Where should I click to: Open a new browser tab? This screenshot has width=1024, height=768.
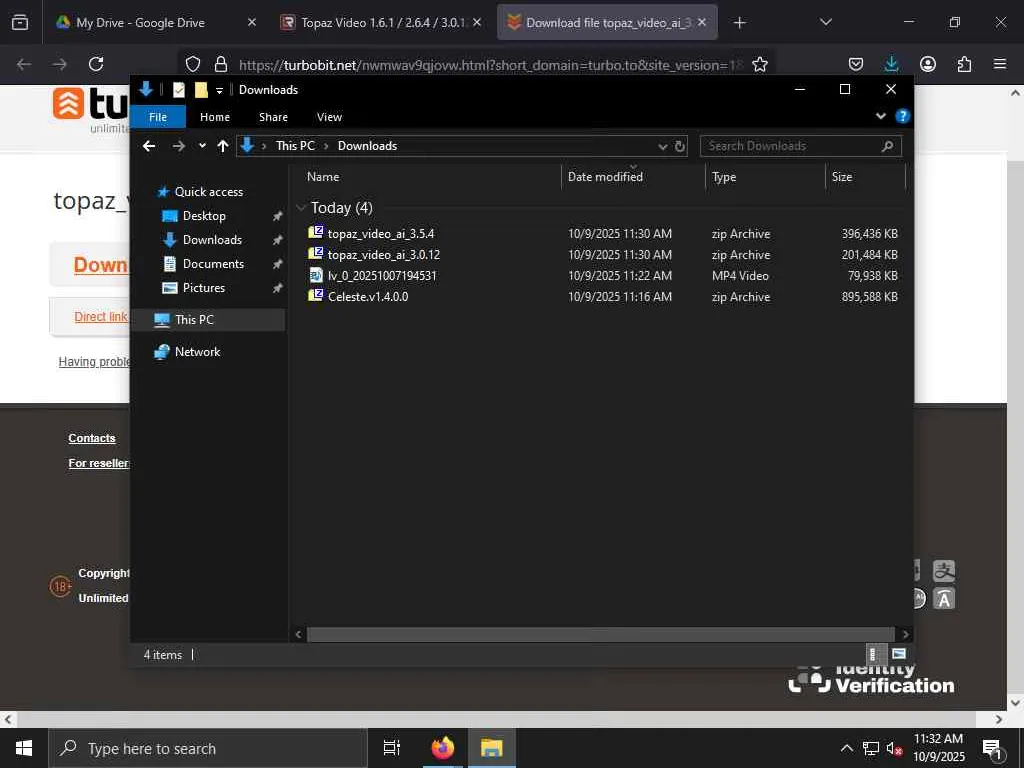pyautogui.click(x=739, y=23)
